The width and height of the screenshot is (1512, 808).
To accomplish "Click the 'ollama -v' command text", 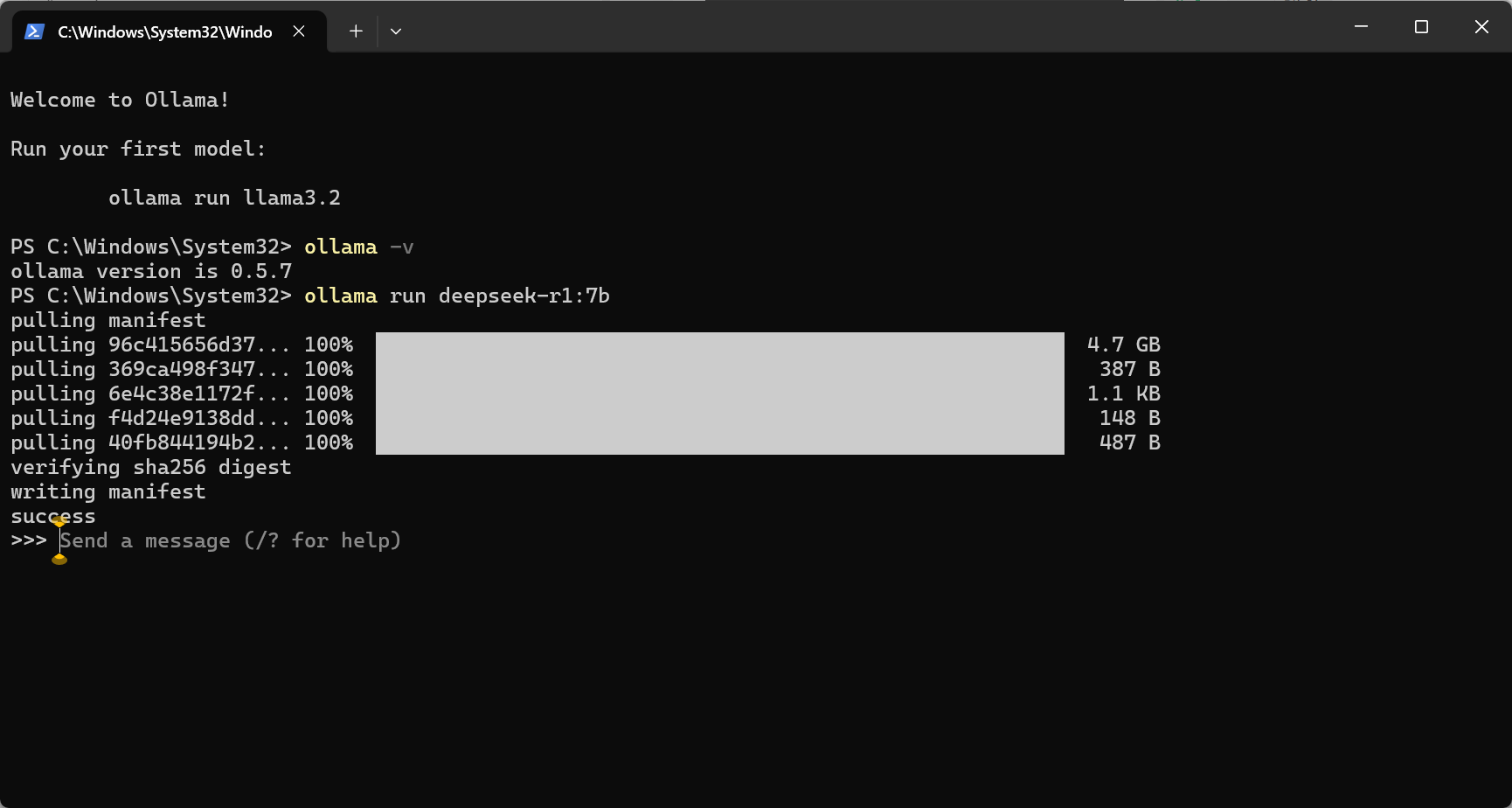I will coord(359,247).
